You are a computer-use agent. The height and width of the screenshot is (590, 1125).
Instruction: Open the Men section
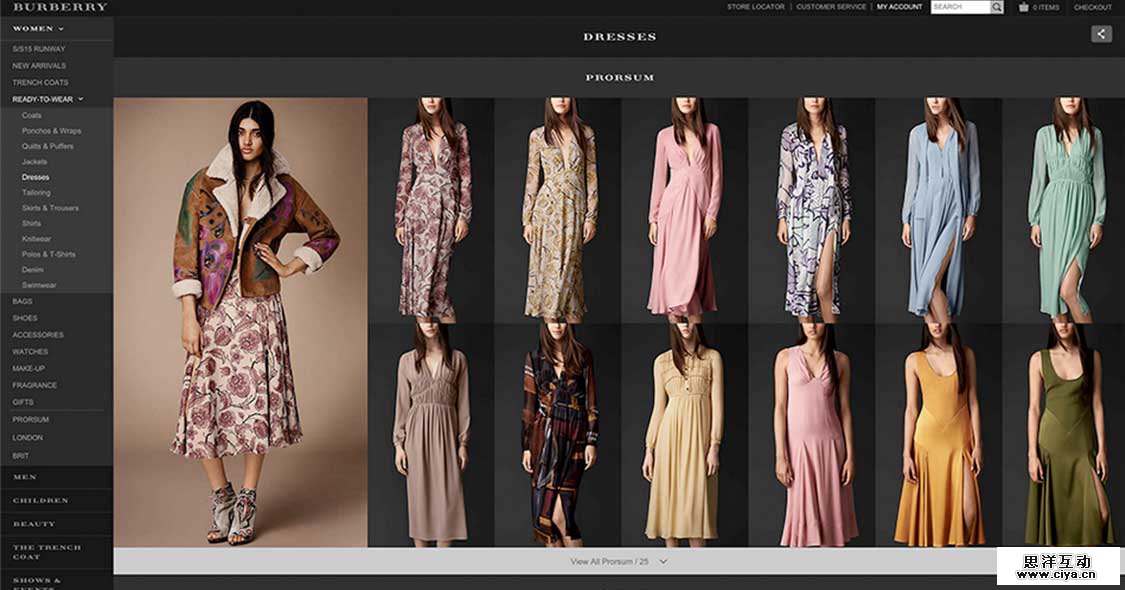click(x=25, y=477)
